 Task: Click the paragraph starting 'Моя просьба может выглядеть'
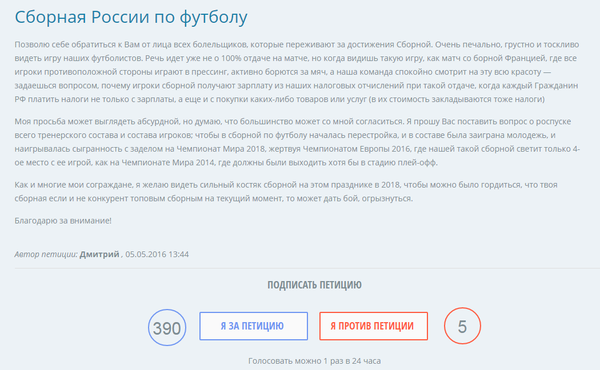coord(297,142)
